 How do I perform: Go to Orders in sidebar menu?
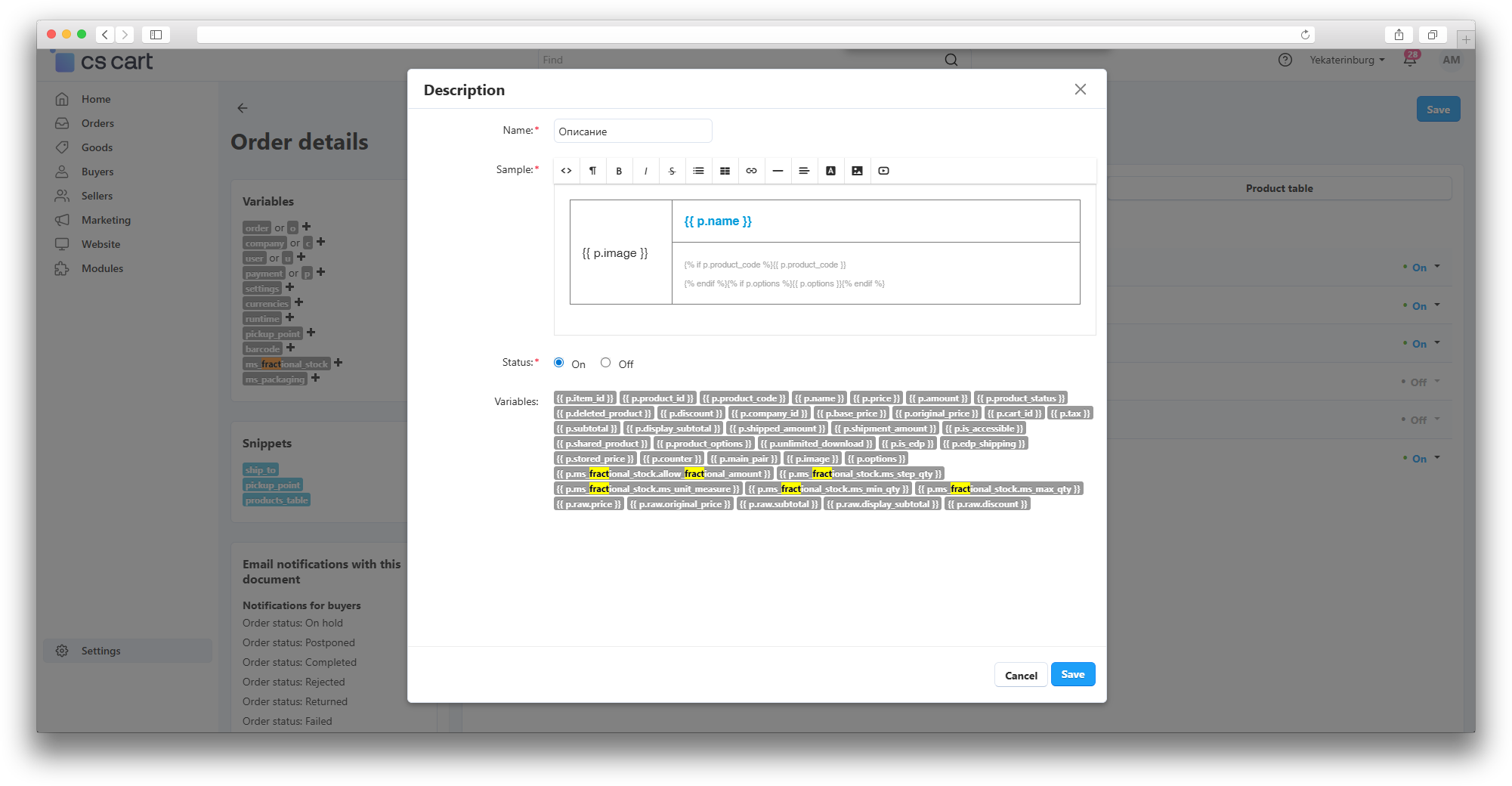[97, 123]
